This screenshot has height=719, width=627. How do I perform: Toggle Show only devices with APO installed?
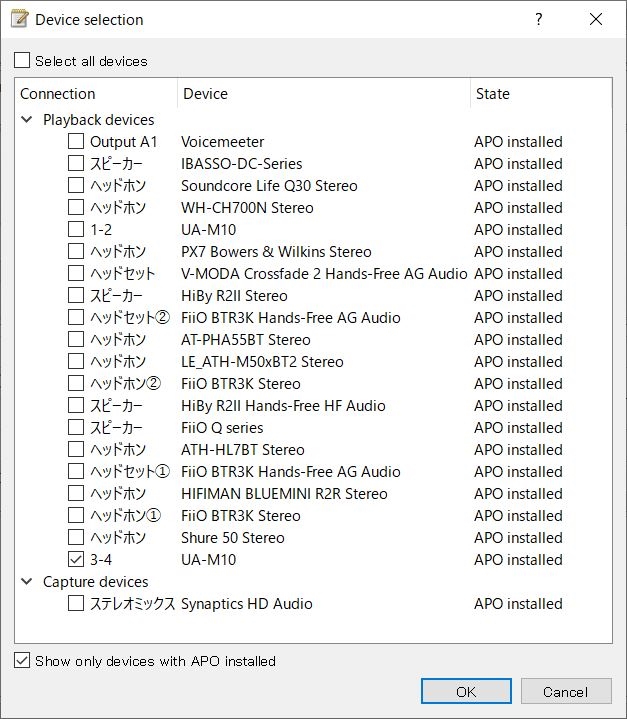(23, 661)
